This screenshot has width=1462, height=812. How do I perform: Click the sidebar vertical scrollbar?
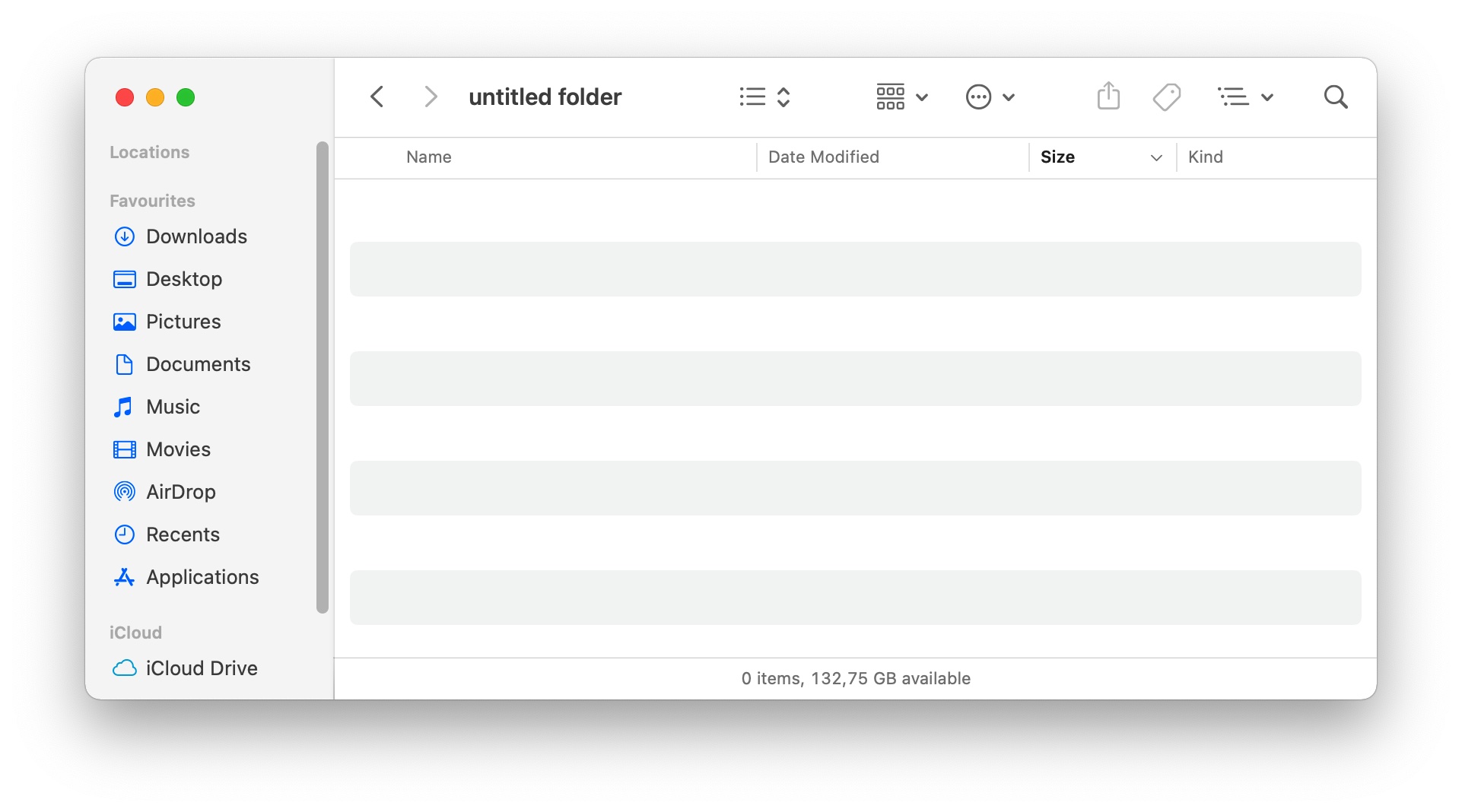323,377
